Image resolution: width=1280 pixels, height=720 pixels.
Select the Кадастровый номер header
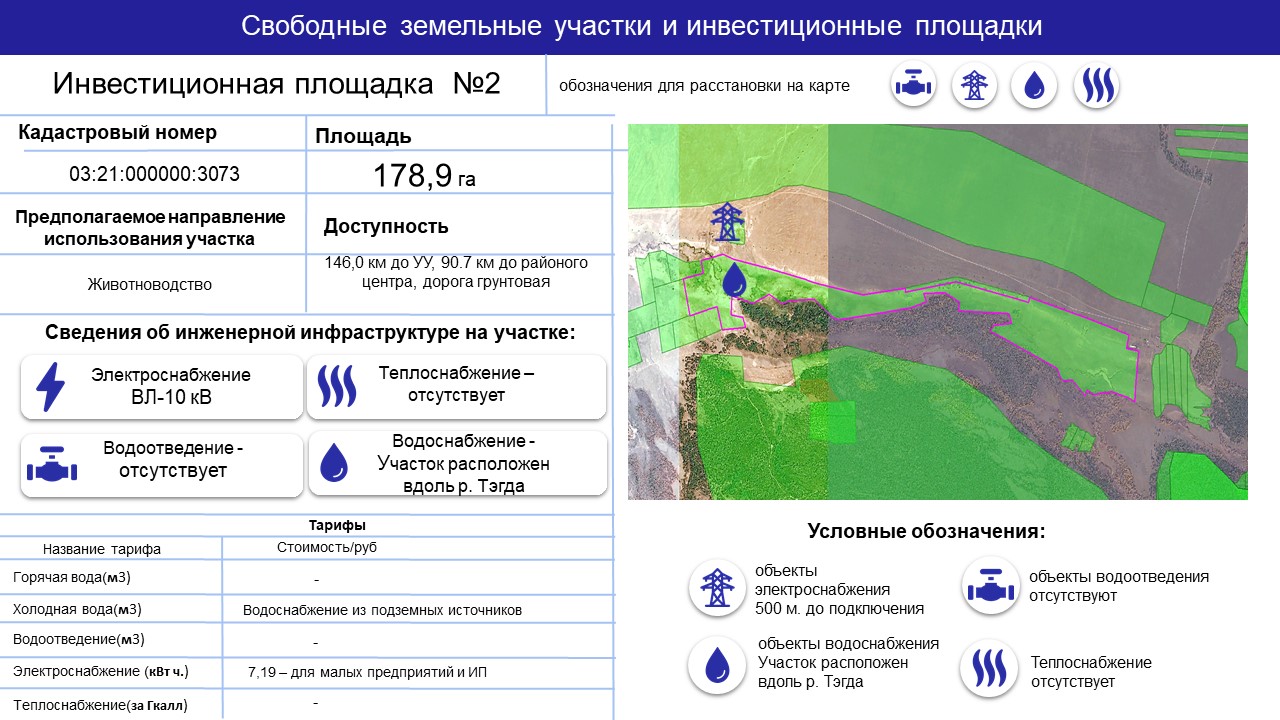118,133
